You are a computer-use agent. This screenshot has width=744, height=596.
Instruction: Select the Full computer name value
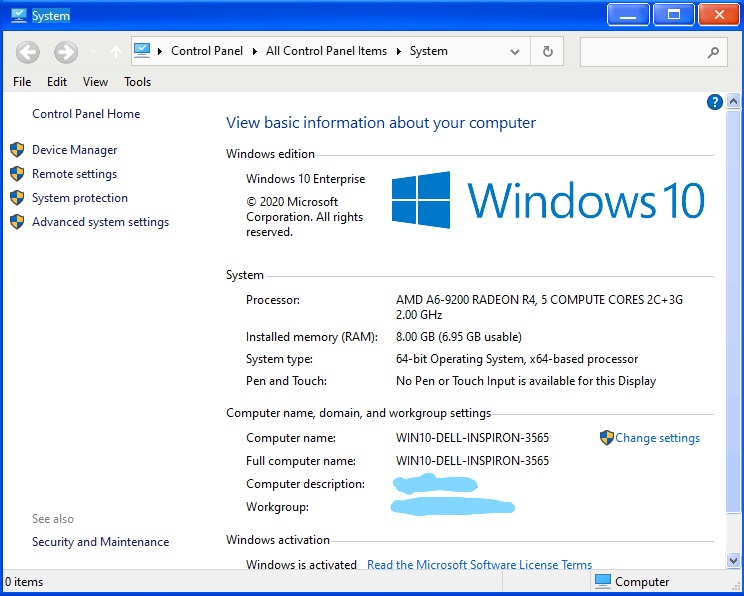472,461
